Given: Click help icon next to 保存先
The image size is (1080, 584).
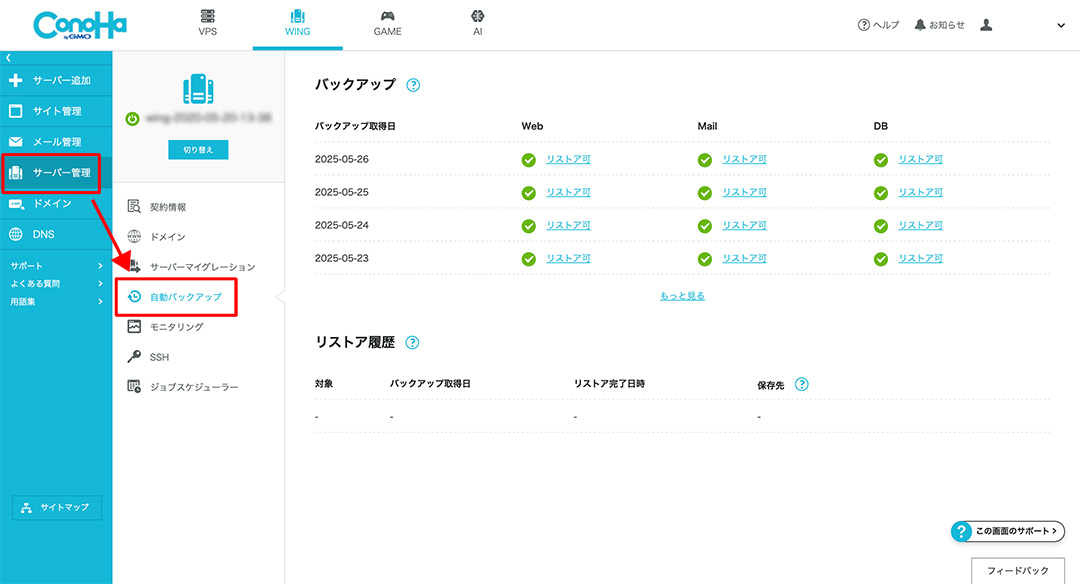Looking at the screenshot, I should coord(802,384).
